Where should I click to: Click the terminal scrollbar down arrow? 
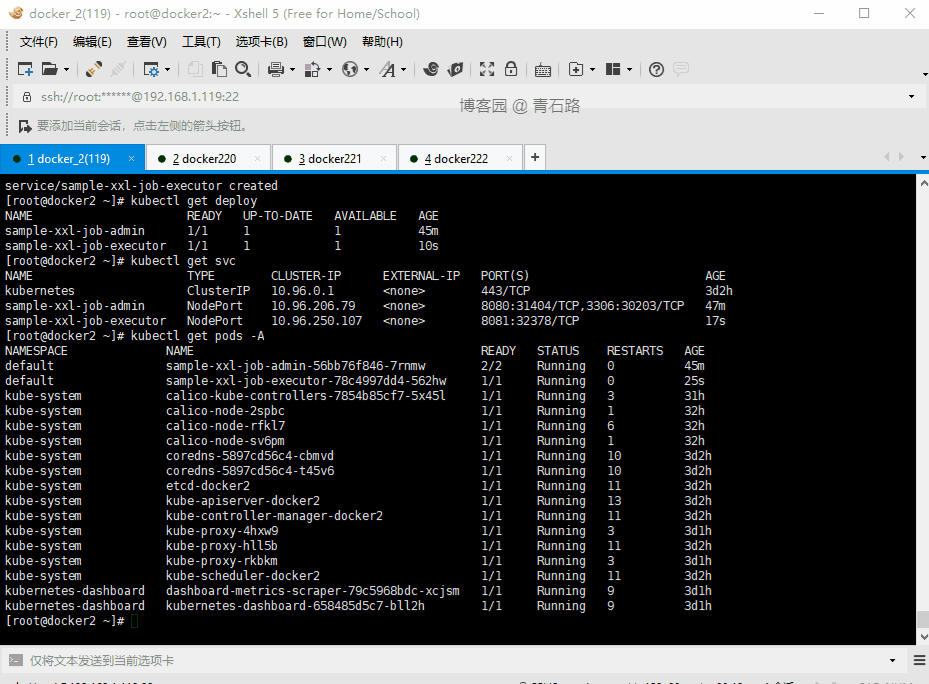(x=923, y=637)
